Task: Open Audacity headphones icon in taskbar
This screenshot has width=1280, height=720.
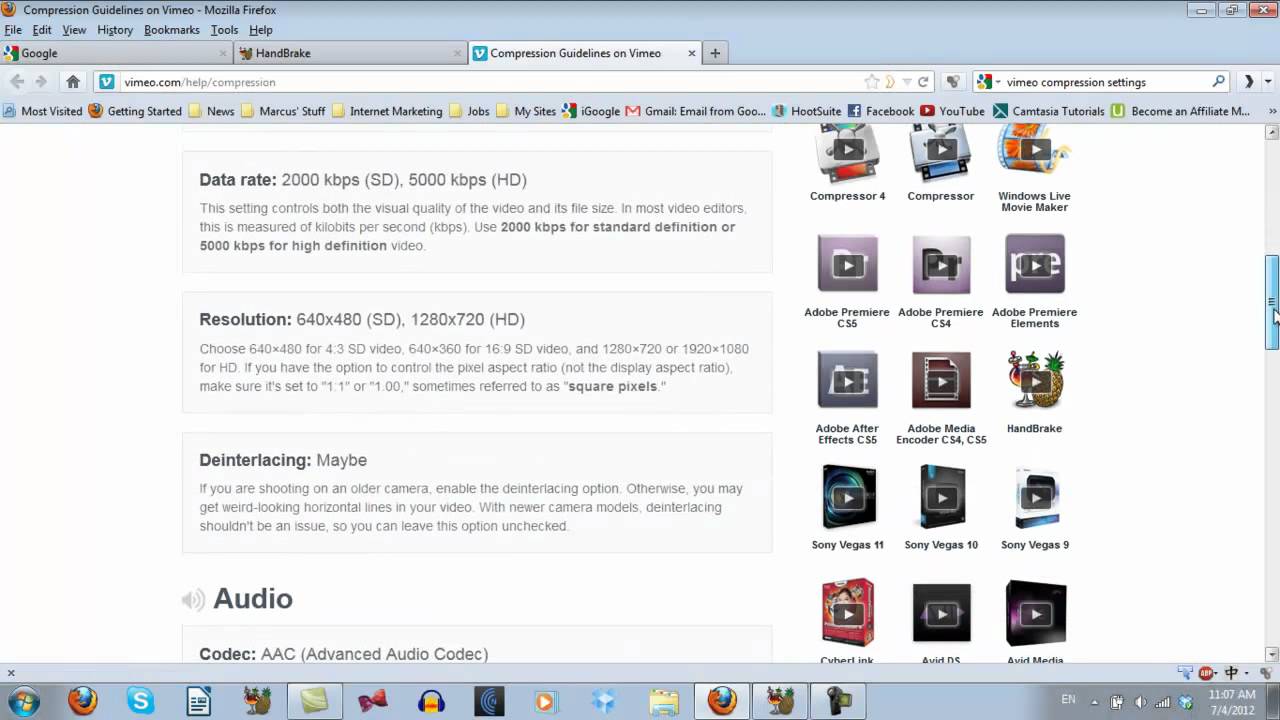Action: pyautogui.click(x=431, y=701)
